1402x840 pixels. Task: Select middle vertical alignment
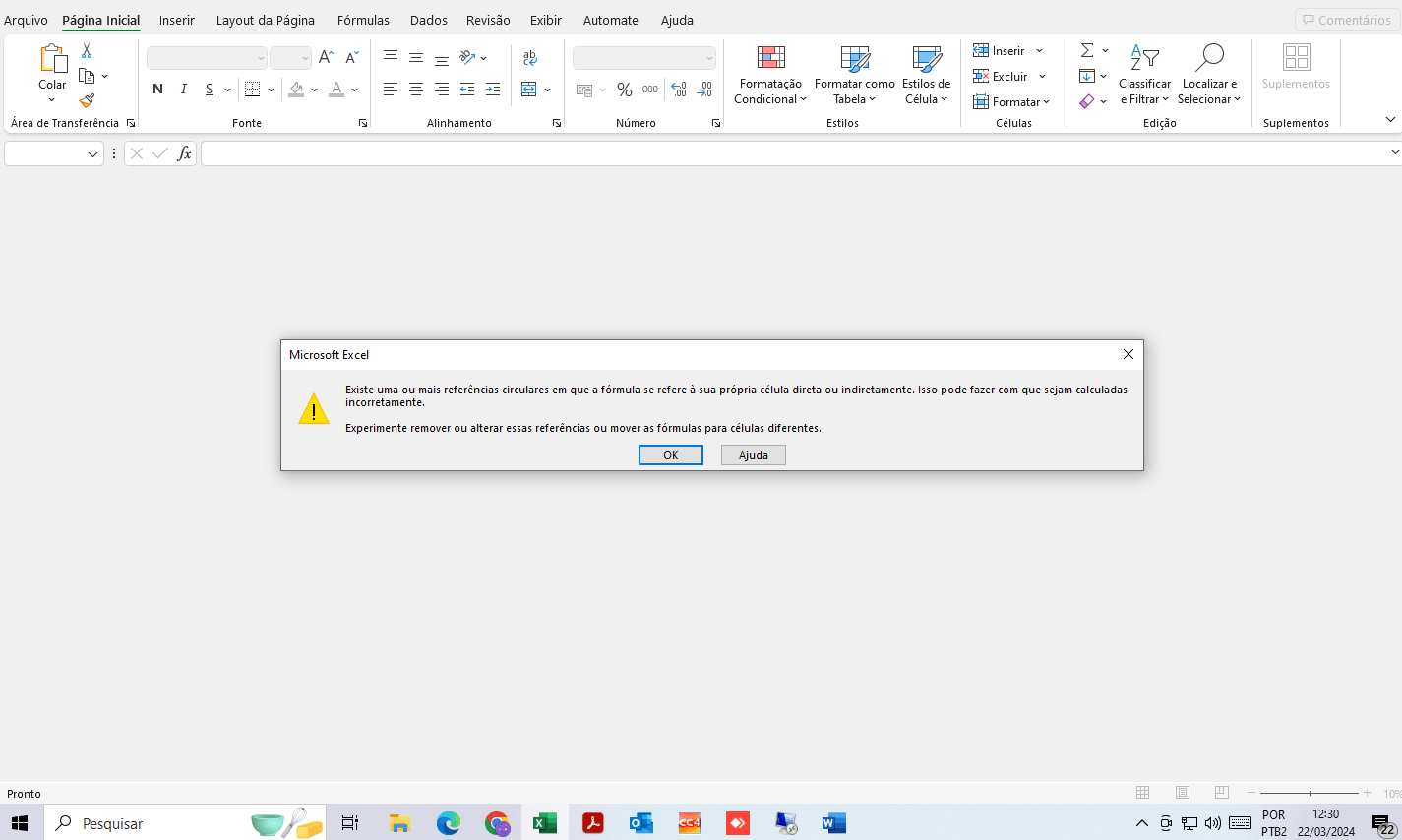click(x=416, y=58)
